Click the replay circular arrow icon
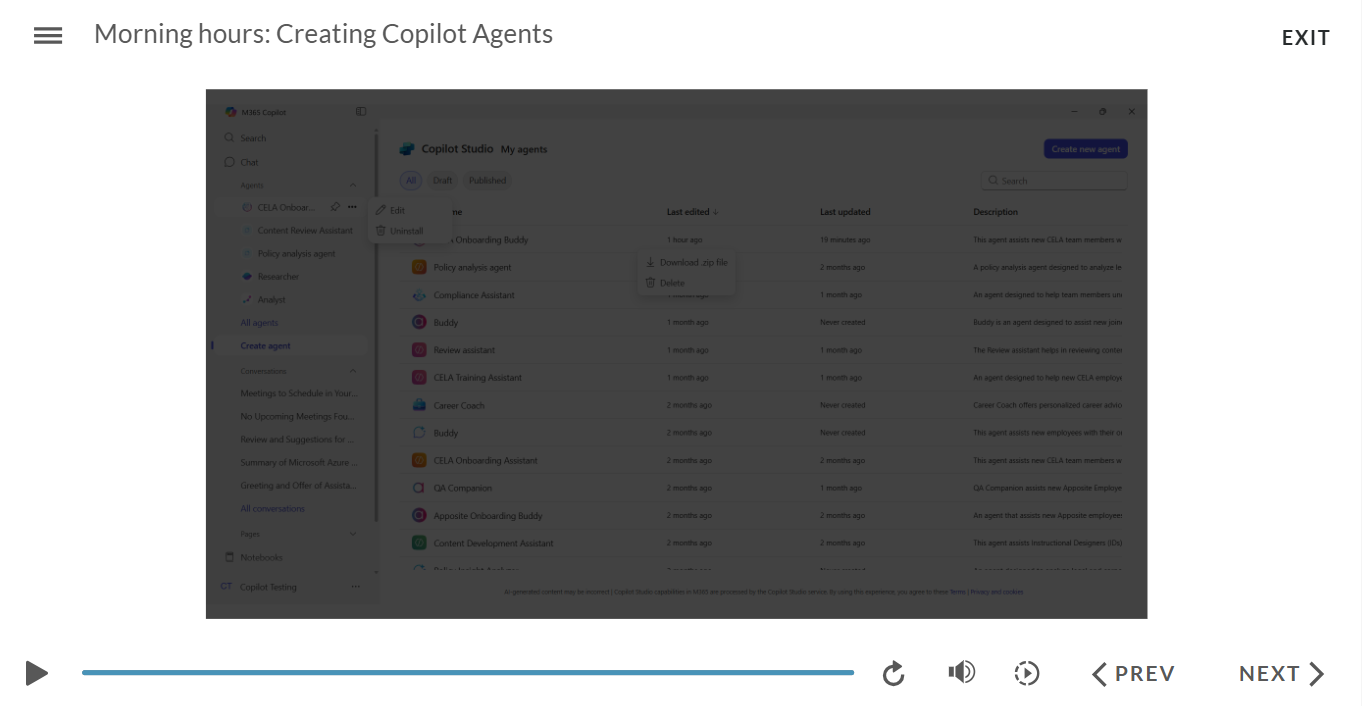This screenshot has height=706, width=1362. pos(894,674)
